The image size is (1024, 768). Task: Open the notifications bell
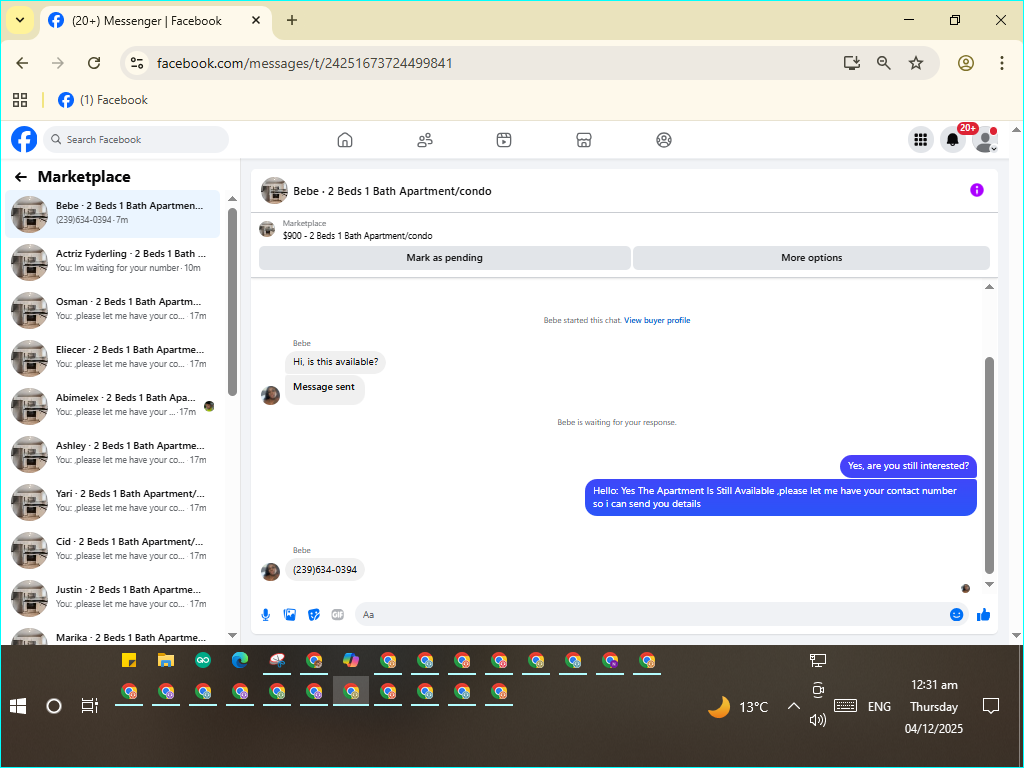click(953, 140)
